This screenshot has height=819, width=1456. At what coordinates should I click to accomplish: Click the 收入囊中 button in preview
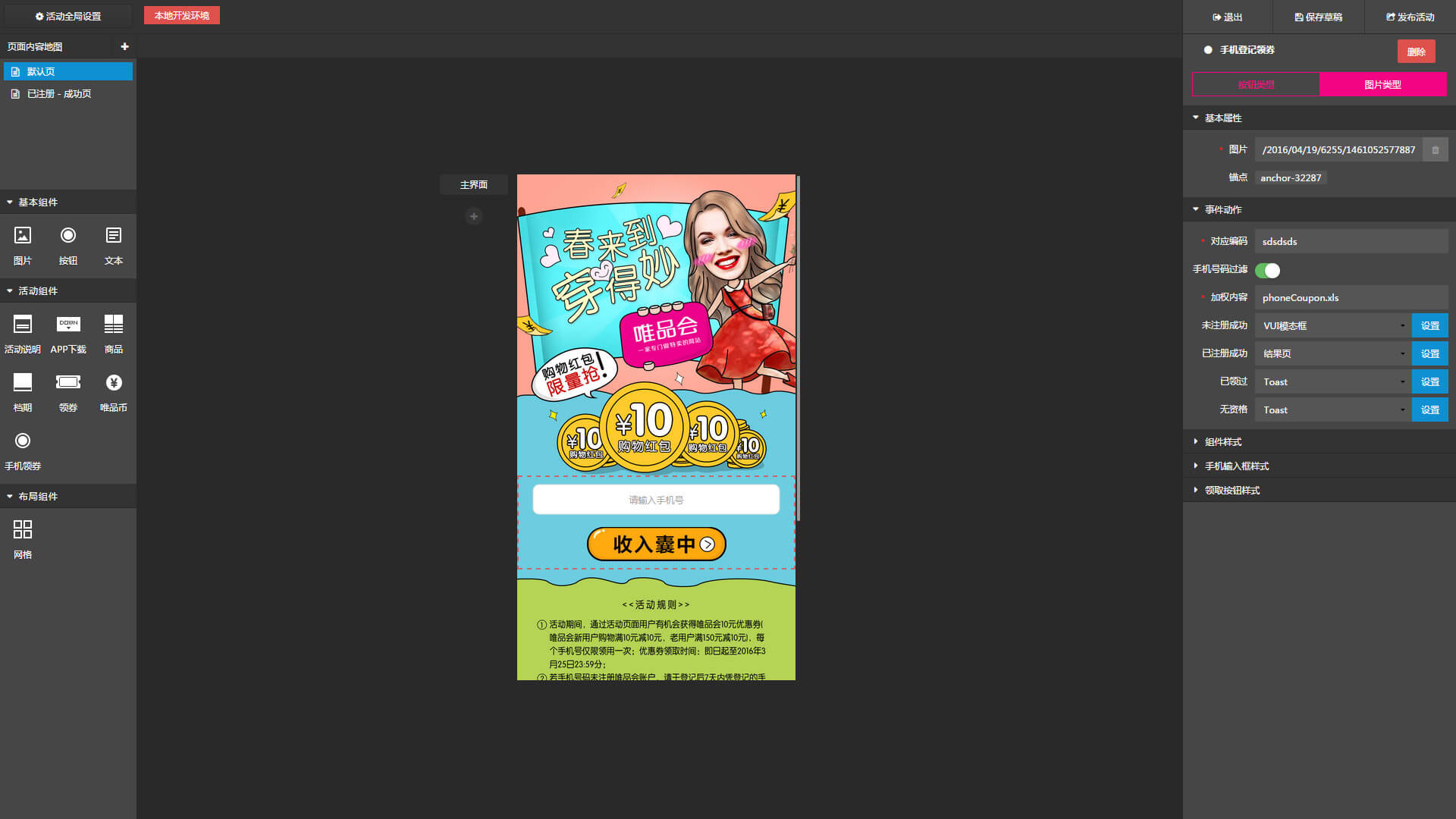656,544
